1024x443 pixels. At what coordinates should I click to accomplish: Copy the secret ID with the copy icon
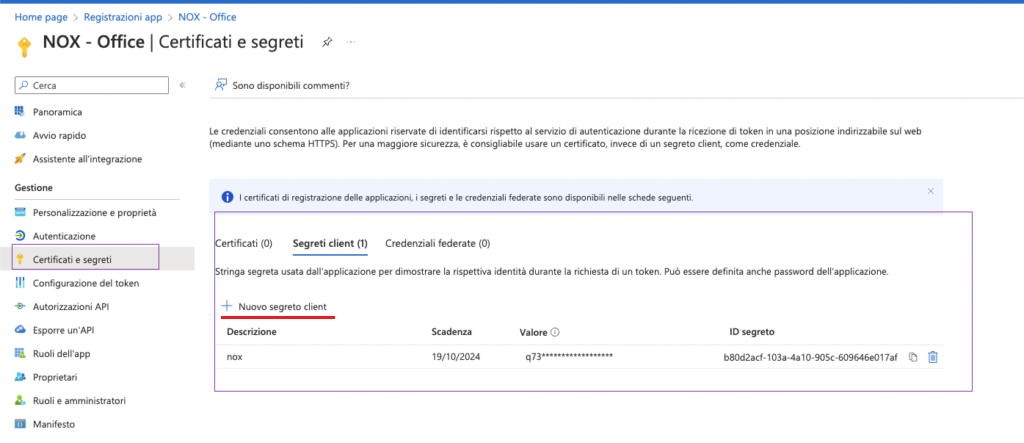pos(914,357)
